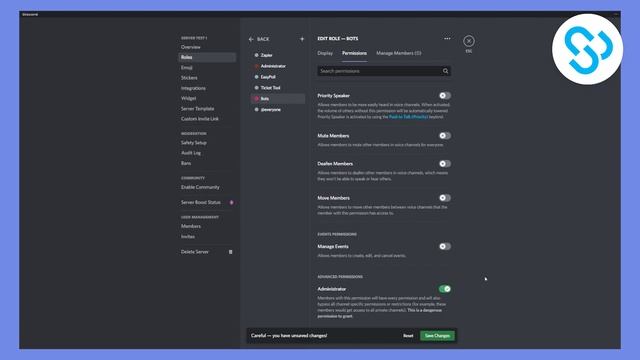This screenshot has height=360, width=640.
Task: Close settings with the ESC circle button
Action: 469,41
